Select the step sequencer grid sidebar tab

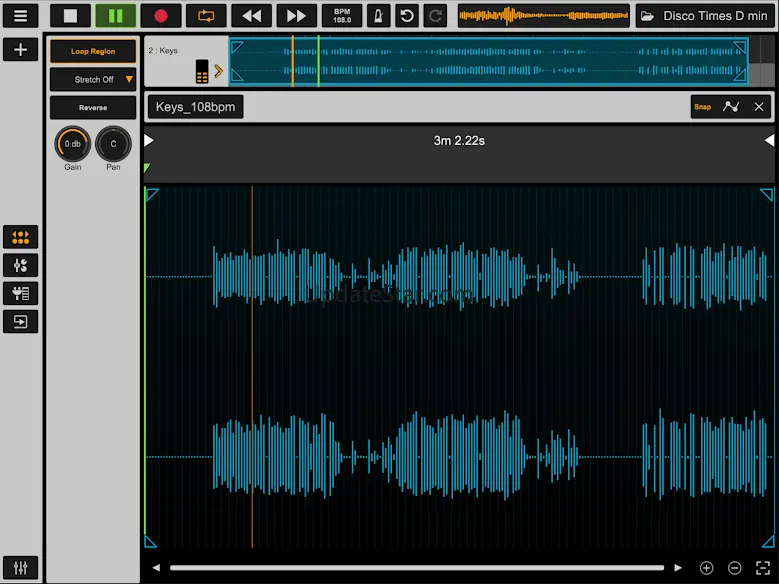20,237
